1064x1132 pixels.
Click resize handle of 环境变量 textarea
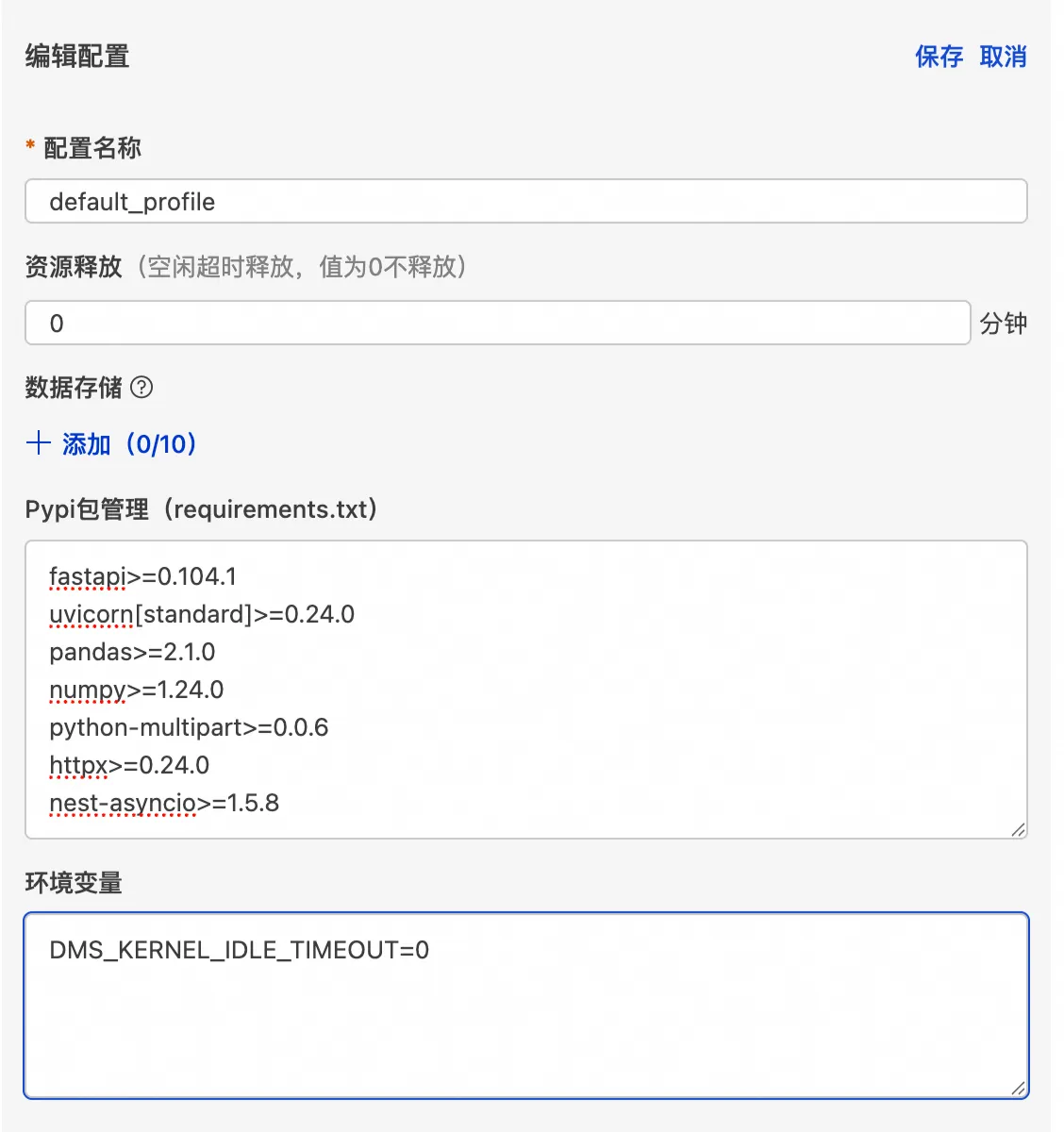[x=1018, y=1088]
